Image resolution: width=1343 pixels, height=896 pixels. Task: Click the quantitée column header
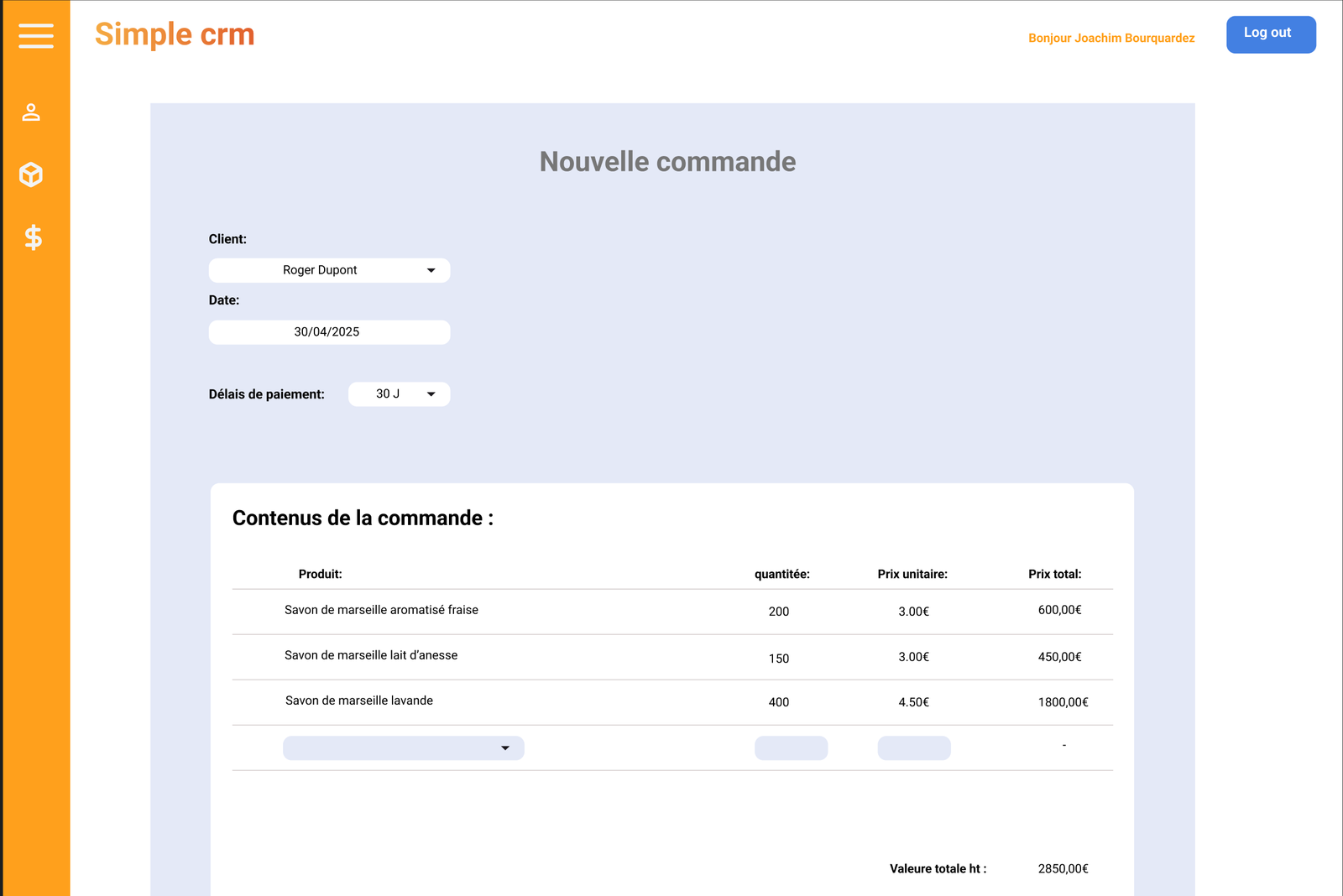pyautogui.click(x=782, y=575)
